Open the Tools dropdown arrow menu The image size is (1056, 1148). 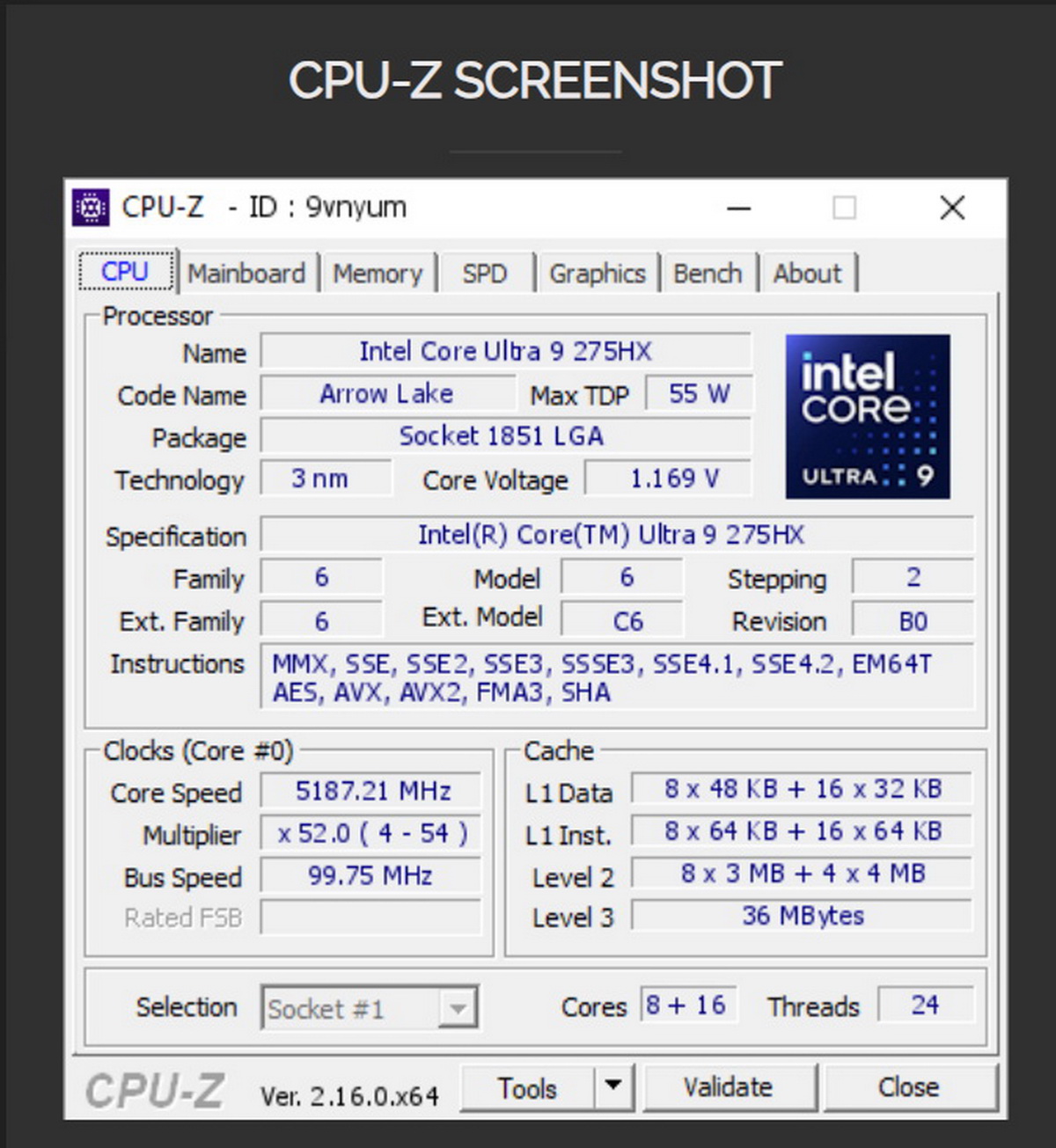[614, 1087]
